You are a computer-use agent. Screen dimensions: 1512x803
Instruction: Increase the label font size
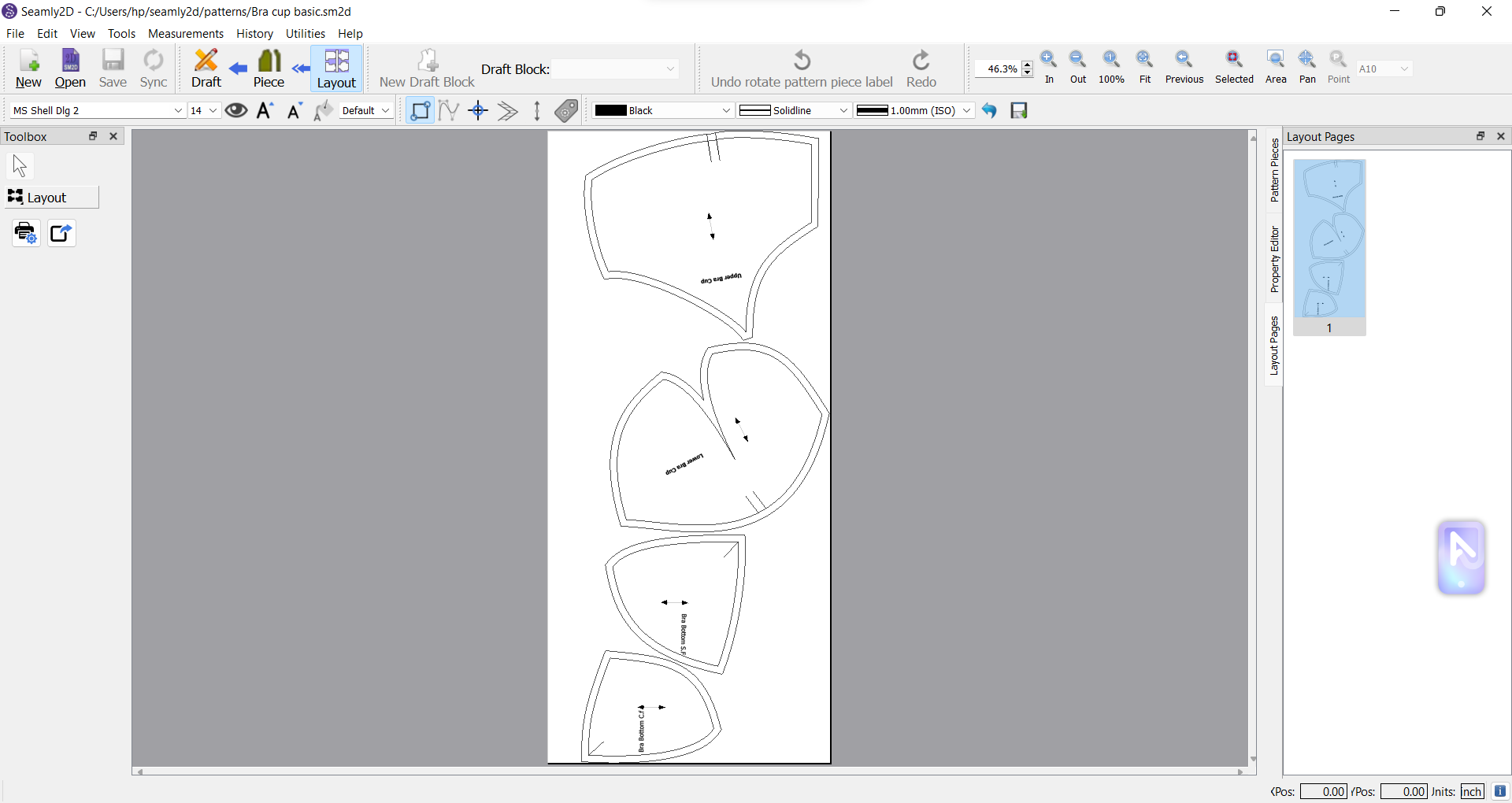(265, 110)
